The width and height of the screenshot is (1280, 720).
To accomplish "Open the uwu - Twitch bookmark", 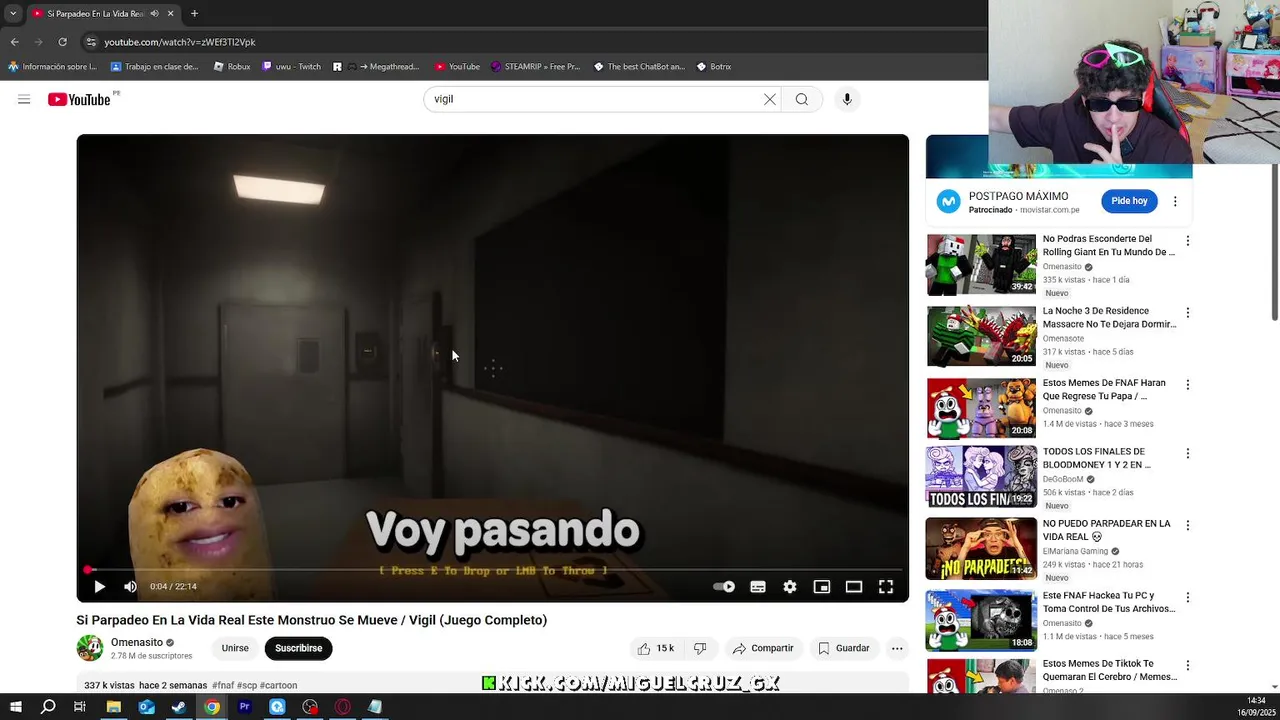I will pyautogui.click(x=291, y=67).
